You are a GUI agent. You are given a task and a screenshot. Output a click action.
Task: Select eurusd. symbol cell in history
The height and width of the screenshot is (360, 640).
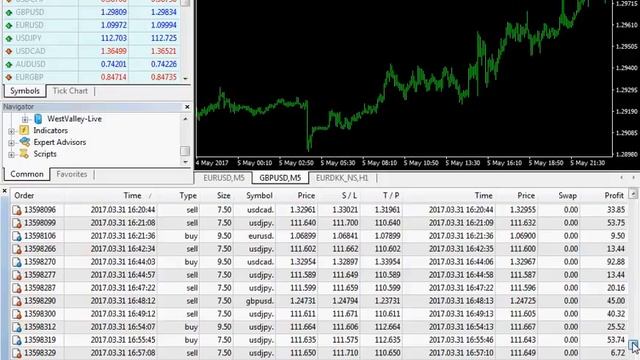point(260,236)
